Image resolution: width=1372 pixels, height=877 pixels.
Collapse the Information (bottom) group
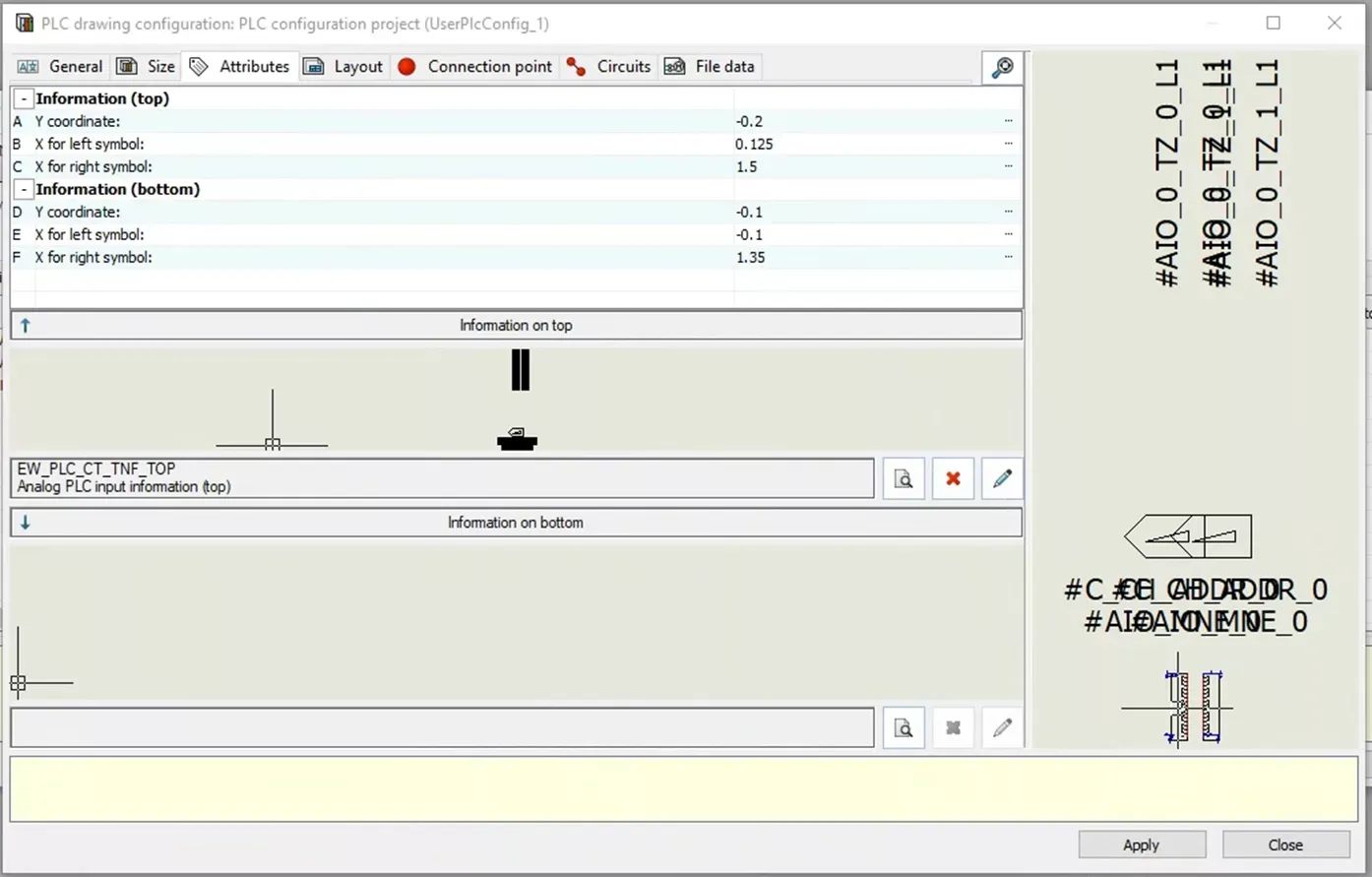25,189
